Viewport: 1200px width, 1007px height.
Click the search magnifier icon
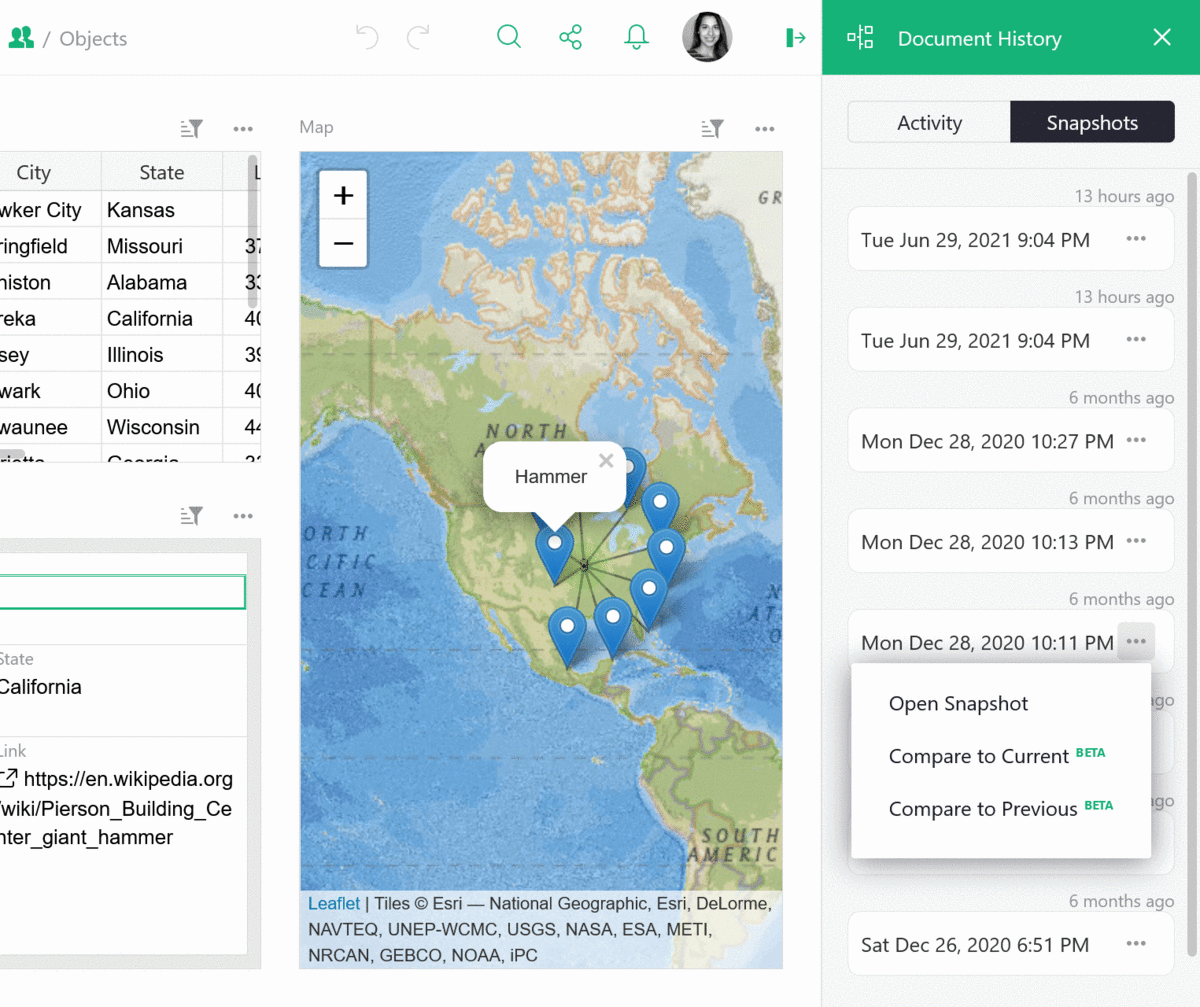click(x=509, y=38)
